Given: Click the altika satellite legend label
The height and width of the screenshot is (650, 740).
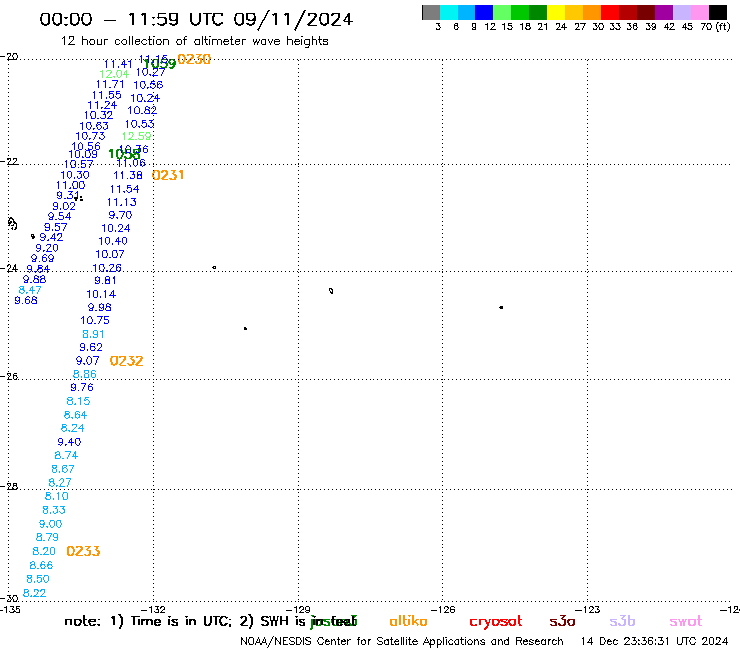Looking at the screenshot, I should [x=408, y=621].
